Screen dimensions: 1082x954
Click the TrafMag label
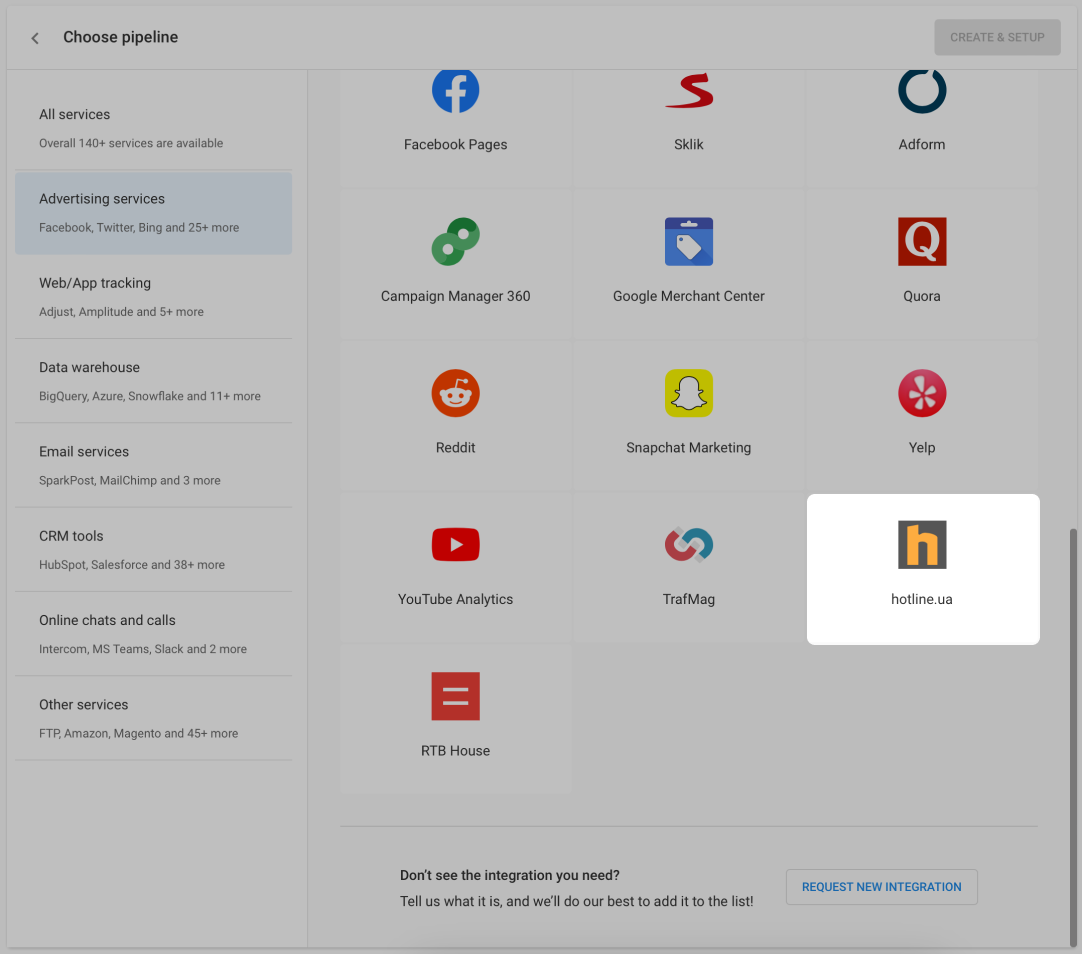click(x=689, y=599)
